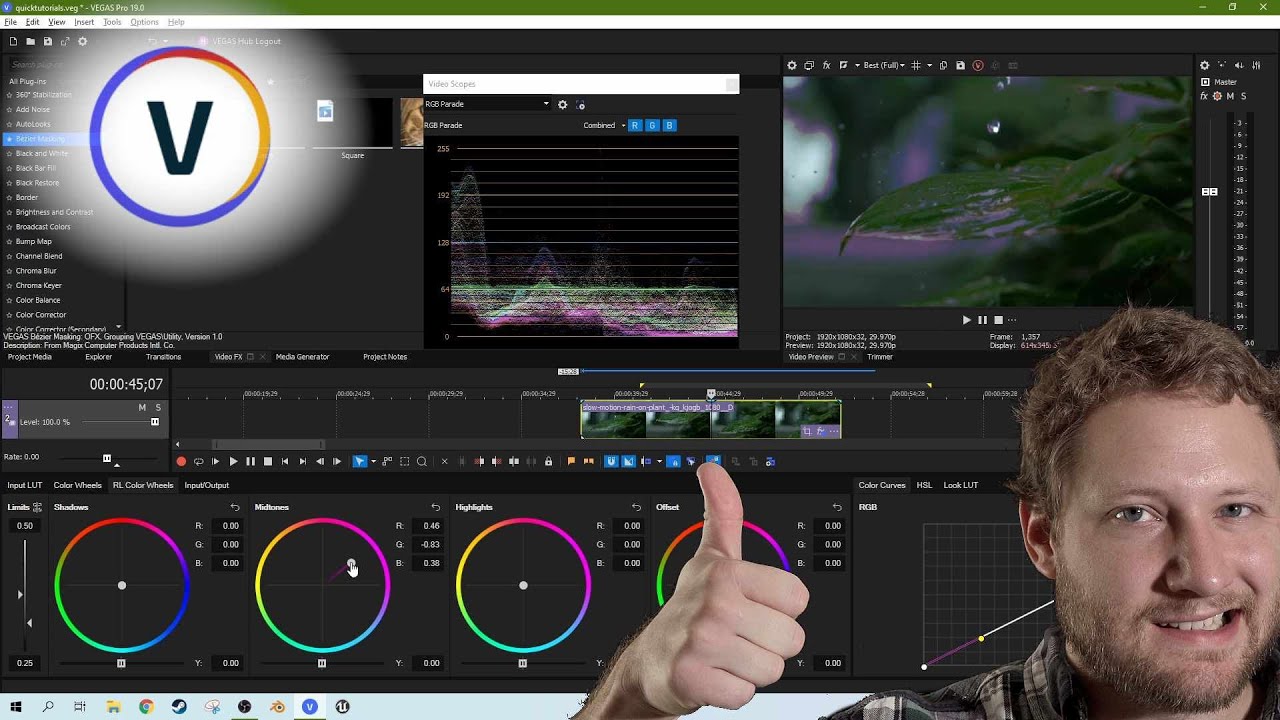Open Master bus audio properties gear
This screenshot has width=1280, height=720.
tap(1204, 65)
